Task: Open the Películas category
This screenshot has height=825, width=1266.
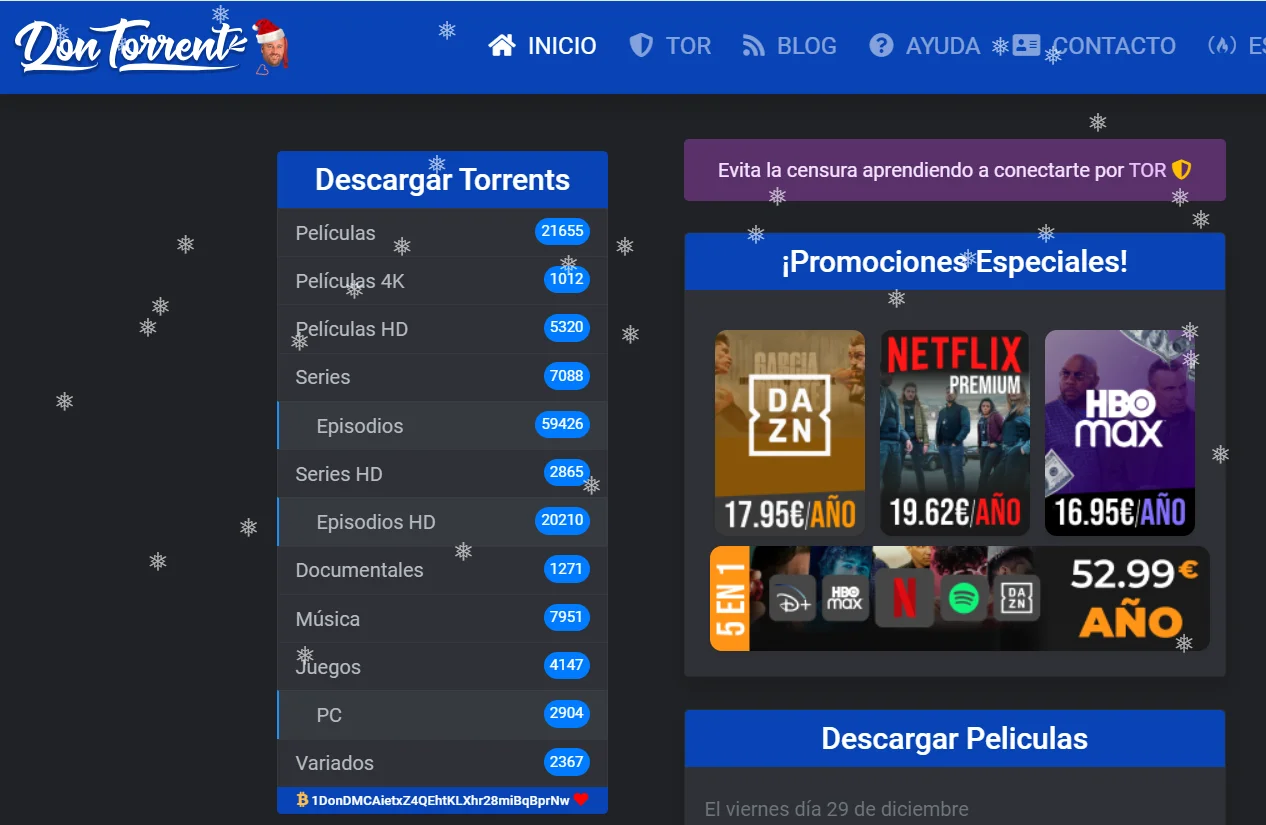Action: click(442, 233)
